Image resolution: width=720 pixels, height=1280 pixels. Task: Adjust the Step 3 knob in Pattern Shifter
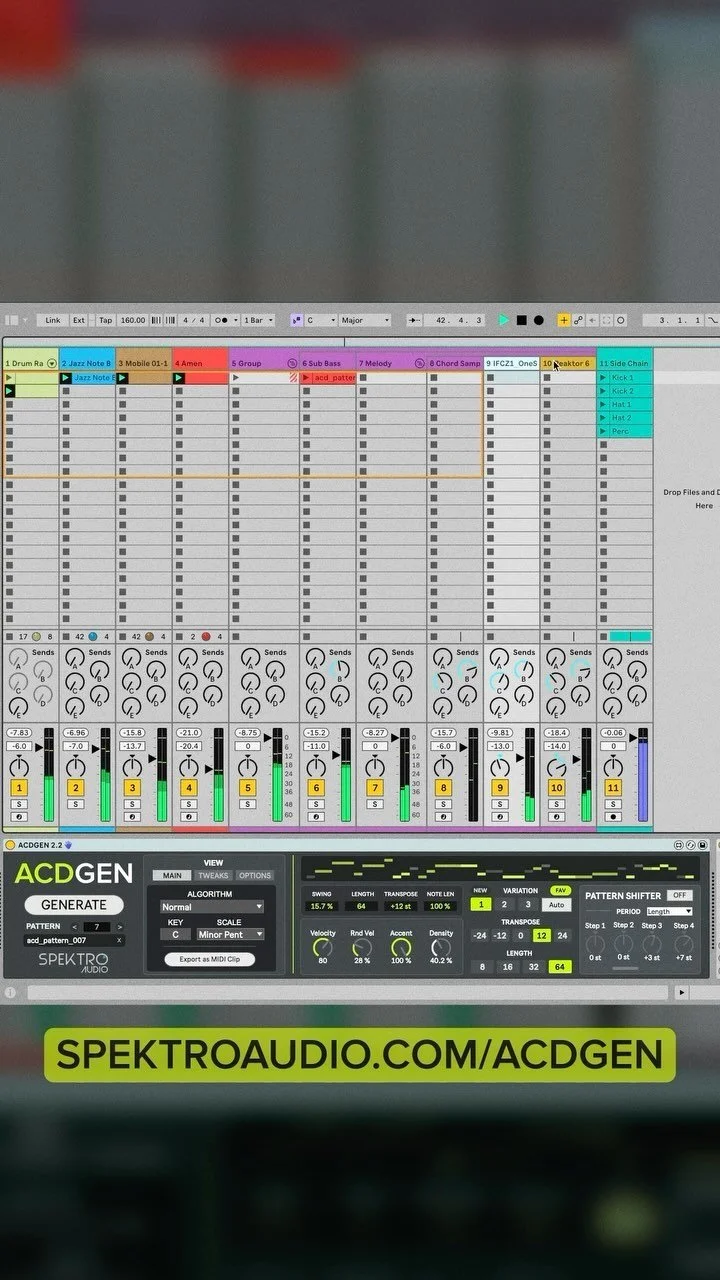pyautogui.click(x=653, y=945)
